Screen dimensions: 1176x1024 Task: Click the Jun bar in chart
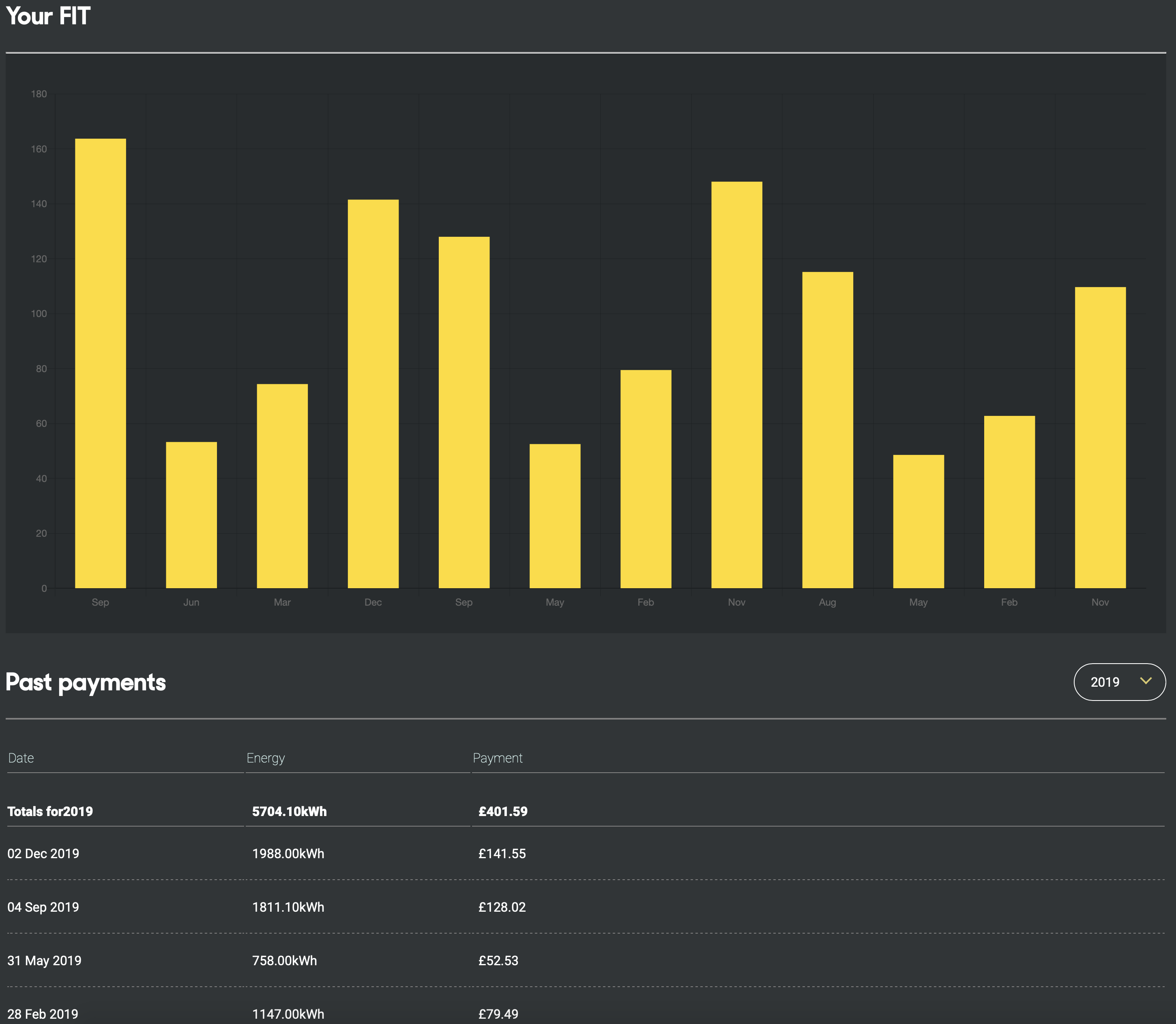[x=191, y=515]
